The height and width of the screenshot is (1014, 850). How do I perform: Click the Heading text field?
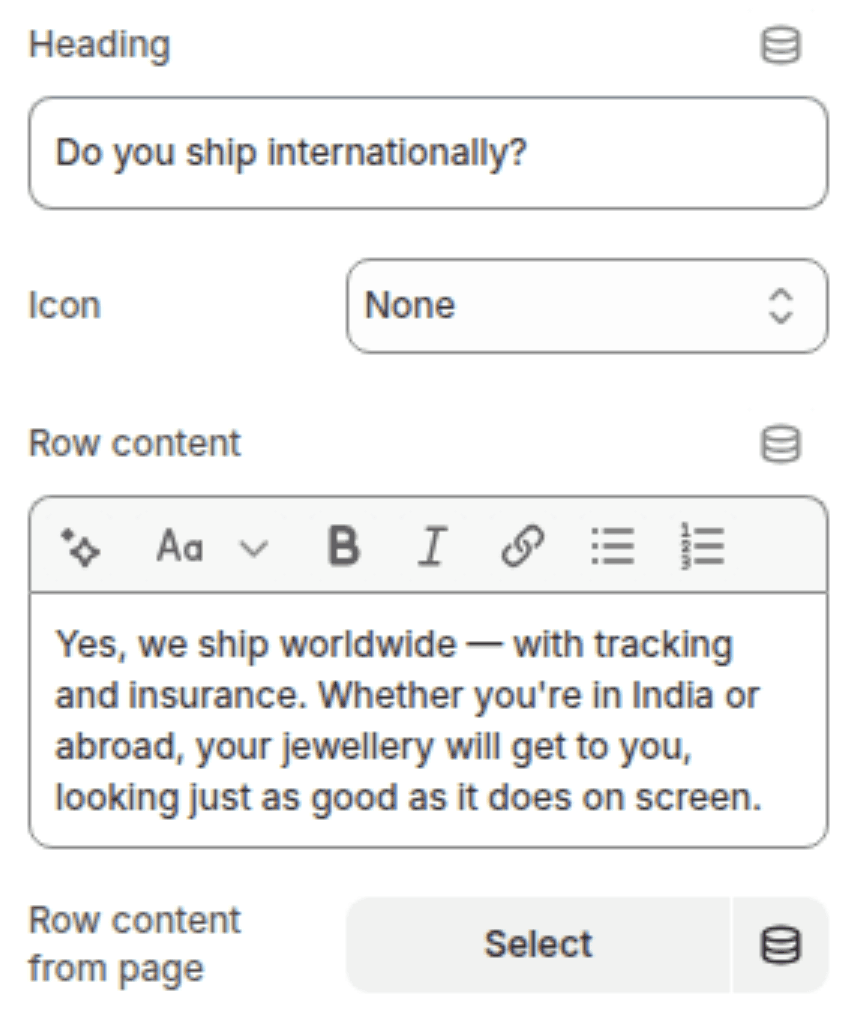click(x=428, y=153)
